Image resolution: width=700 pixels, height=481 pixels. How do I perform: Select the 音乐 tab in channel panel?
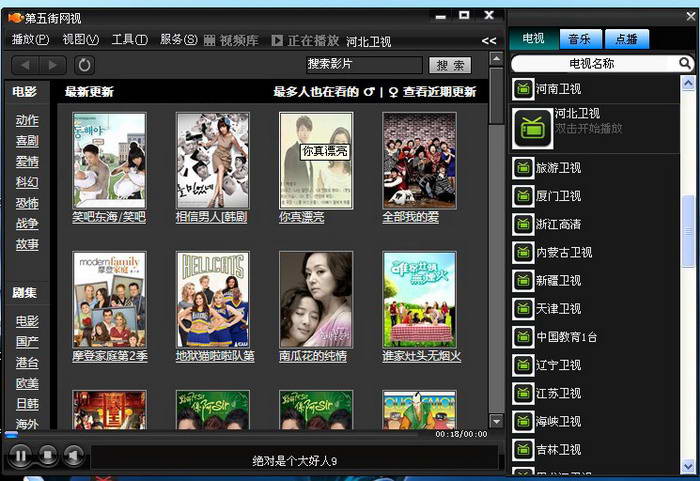[x=580, y=39]
